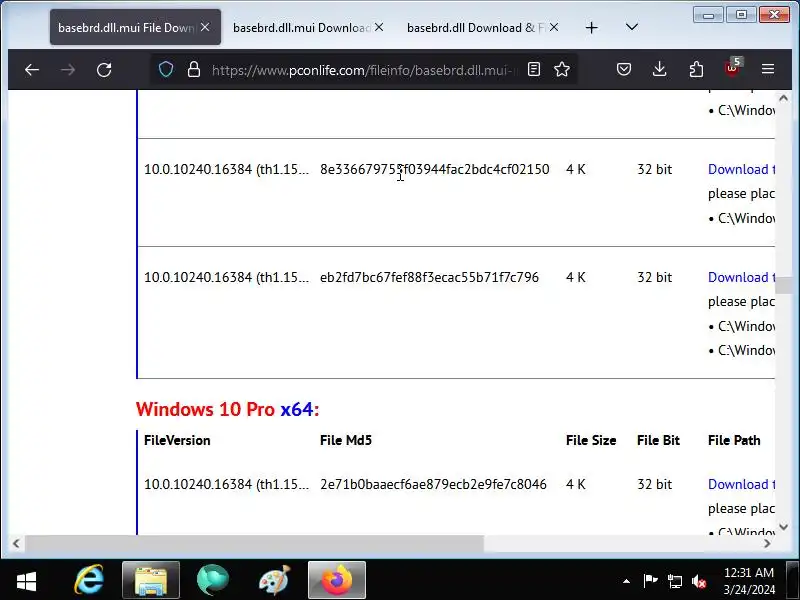Click version text in eb2fd7bc row
The width and height of the screenshot is (800, 600).
click(x=227, y=278)
